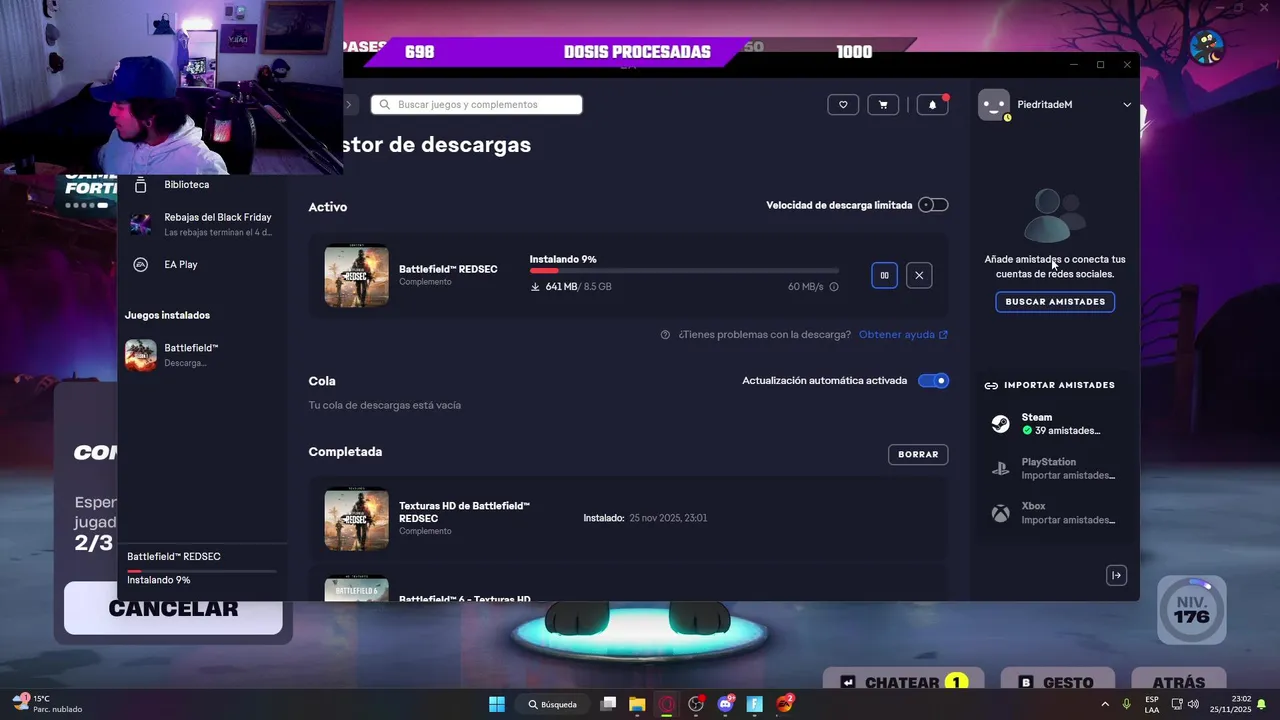Open Opera GX from the taskbar

pyautogui.click(x=666, y=704)
